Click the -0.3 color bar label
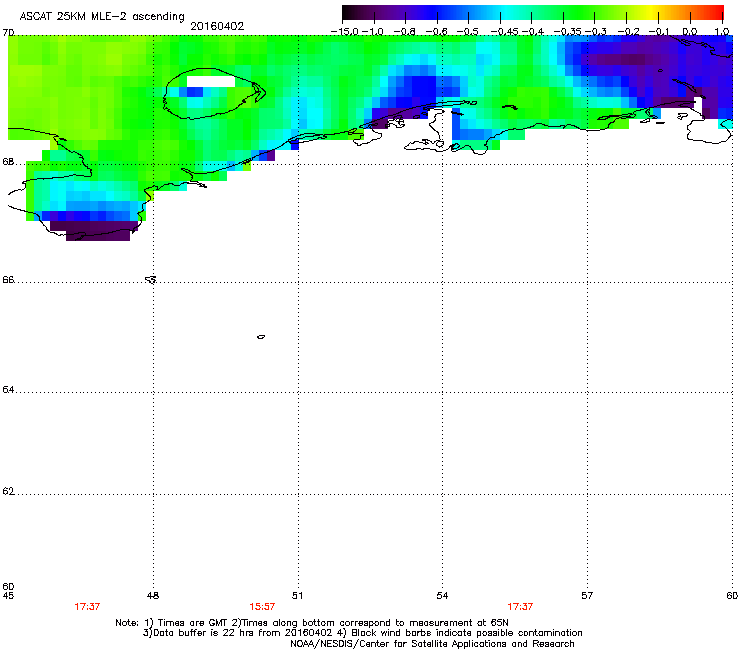 596,32
